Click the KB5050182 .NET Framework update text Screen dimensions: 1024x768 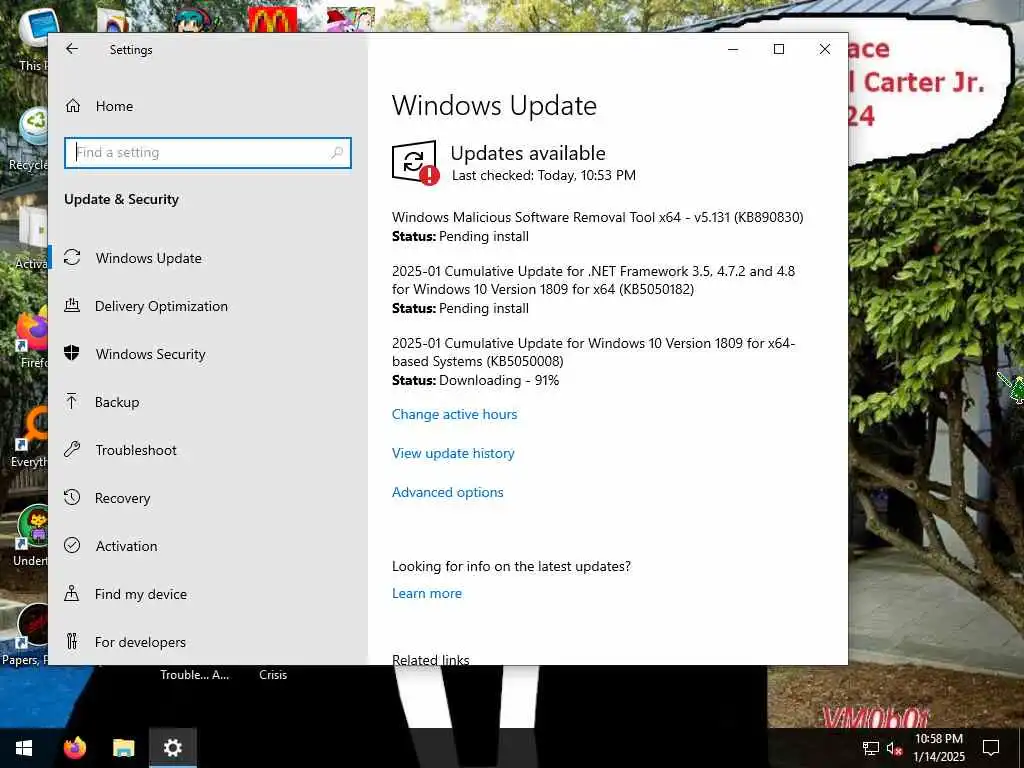tap(593, 280)
